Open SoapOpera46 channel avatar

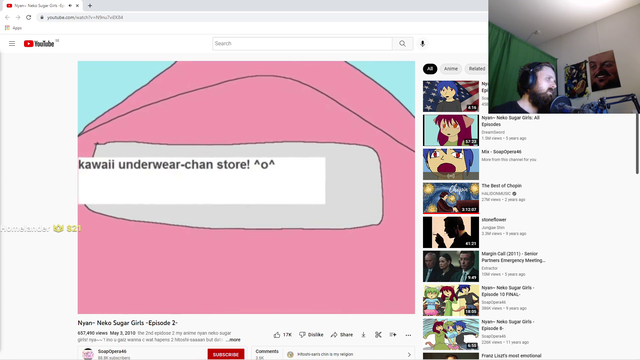pyautogui.click(x=88, y=354)
